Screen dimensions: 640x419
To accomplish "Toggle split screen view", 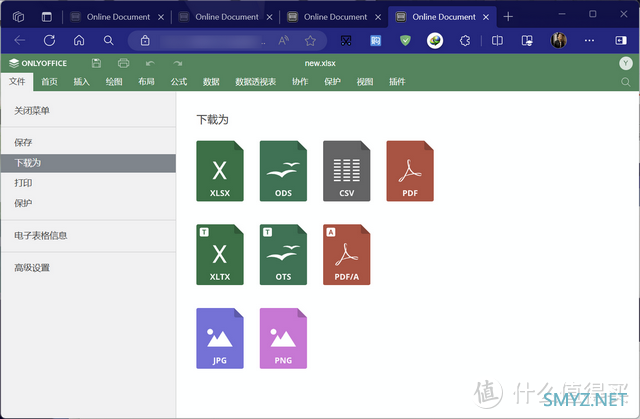I will click(497, 40).
